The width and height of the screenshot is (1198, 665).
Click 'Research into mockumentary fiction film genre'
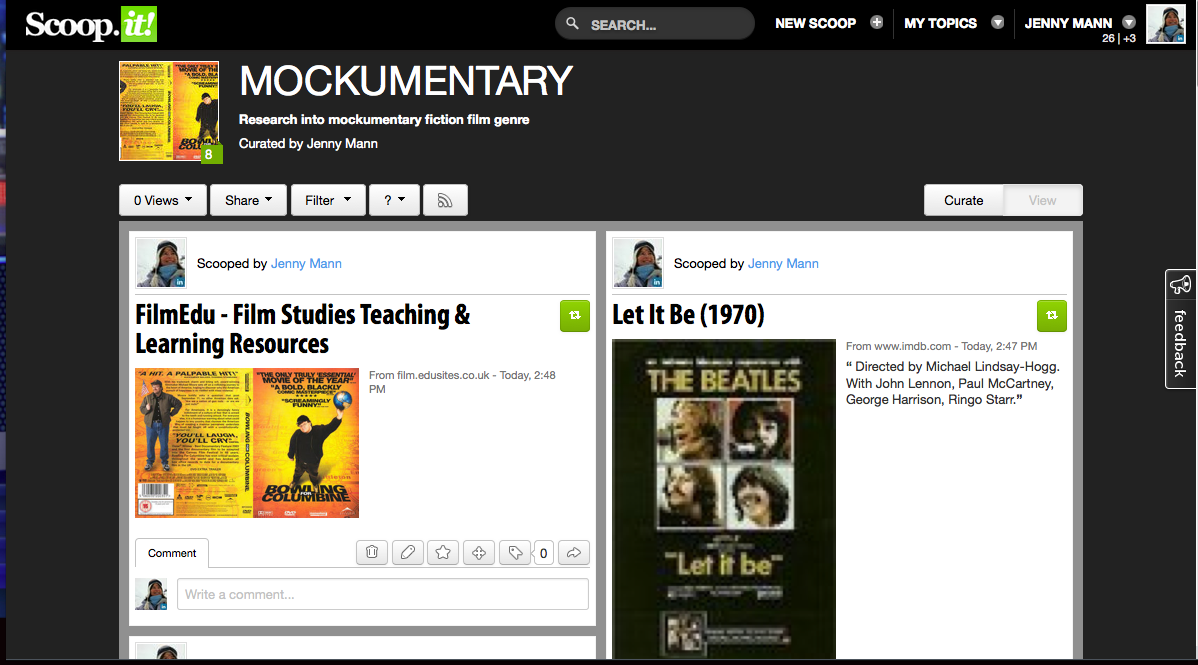(x=384, y=119)
